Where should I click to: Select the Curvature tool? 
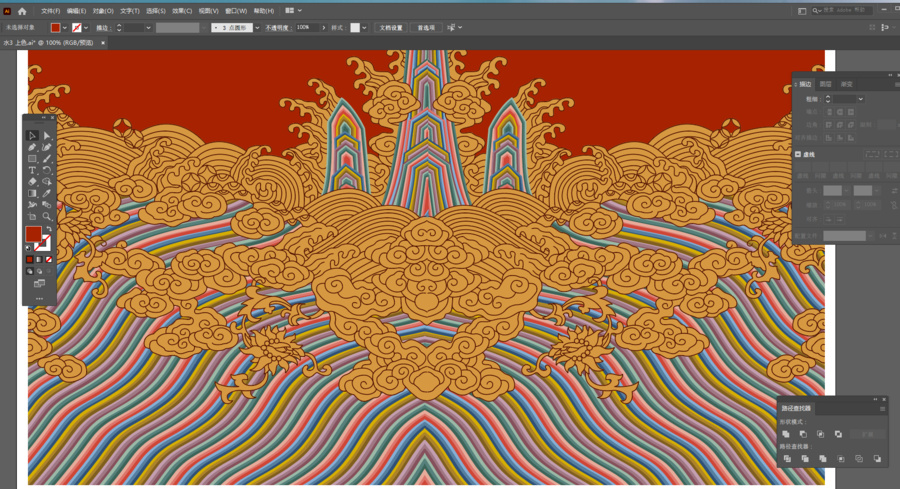click(x=46, y=147)
